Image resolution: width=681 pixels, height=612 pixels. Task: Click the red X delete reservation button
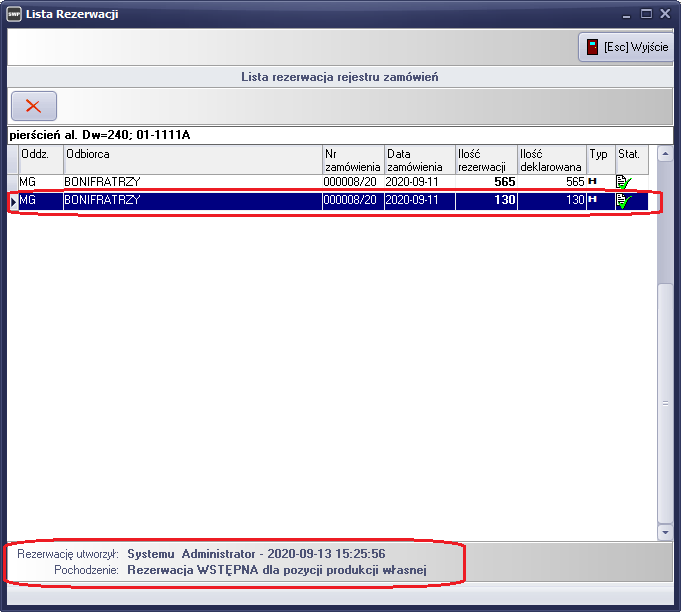33,106
